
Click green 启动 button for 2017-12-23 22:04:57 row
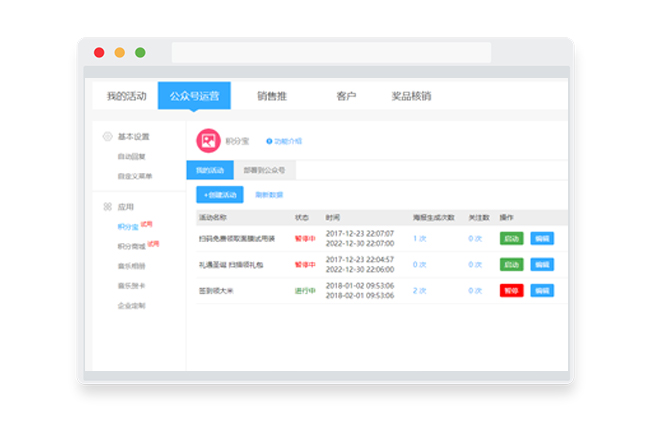511,265
